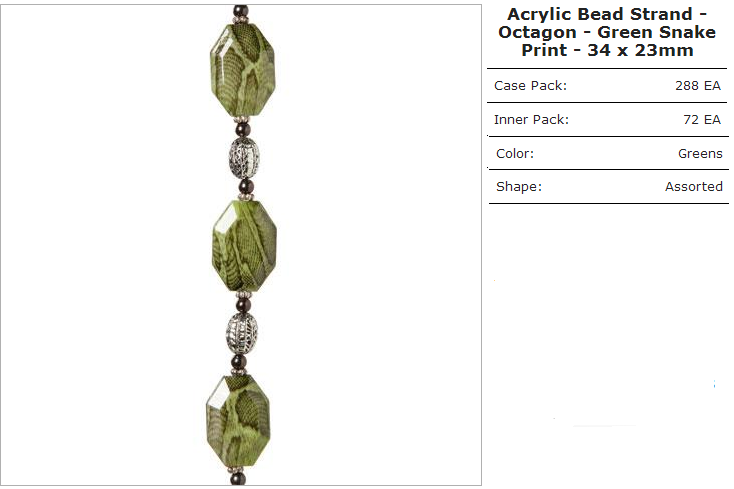Select the Color label
This screenshot has width=734, height=489.
click(514, 153)
